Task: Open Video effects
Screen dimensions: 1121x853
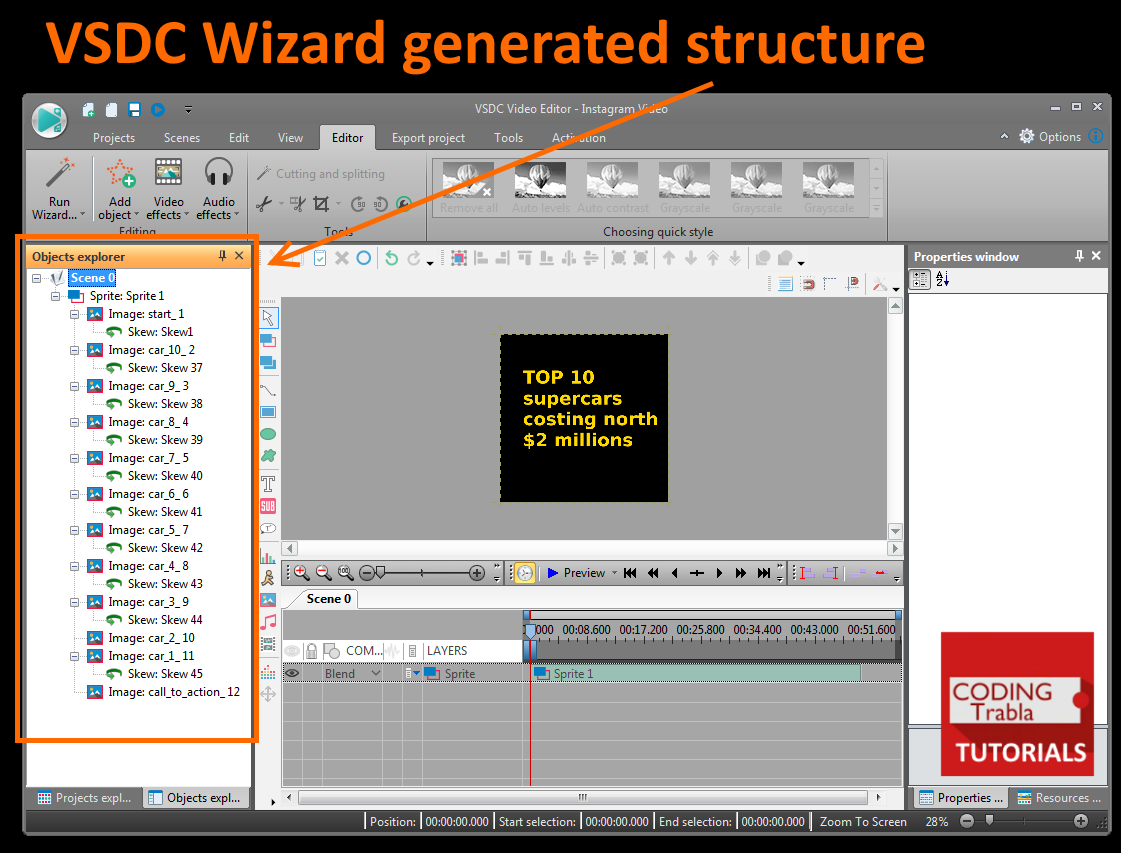Action: (x=168, y=189)
